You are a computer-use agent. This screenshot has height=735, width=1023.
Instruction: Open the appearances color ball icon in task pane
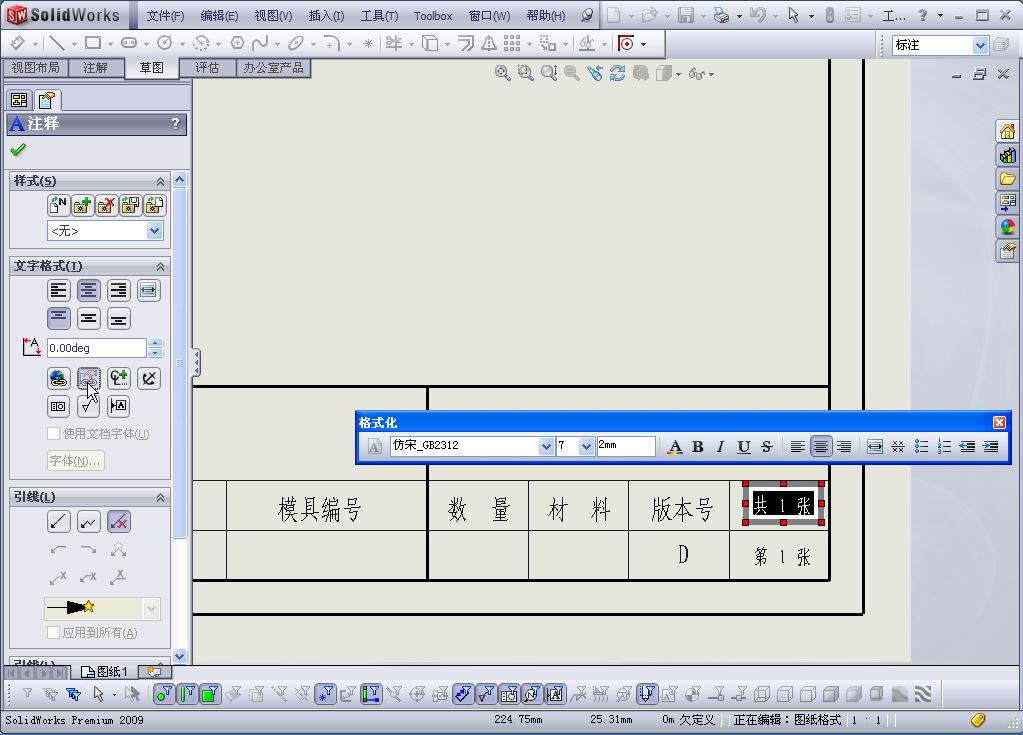point(1007,227)
